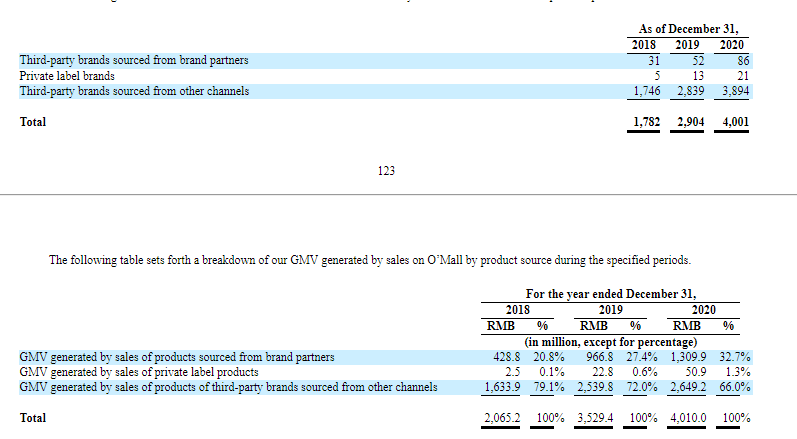Click the value 86 in the brand partners row
The width and height of the screenshot is (797, 439).
[x=743, y=60]
